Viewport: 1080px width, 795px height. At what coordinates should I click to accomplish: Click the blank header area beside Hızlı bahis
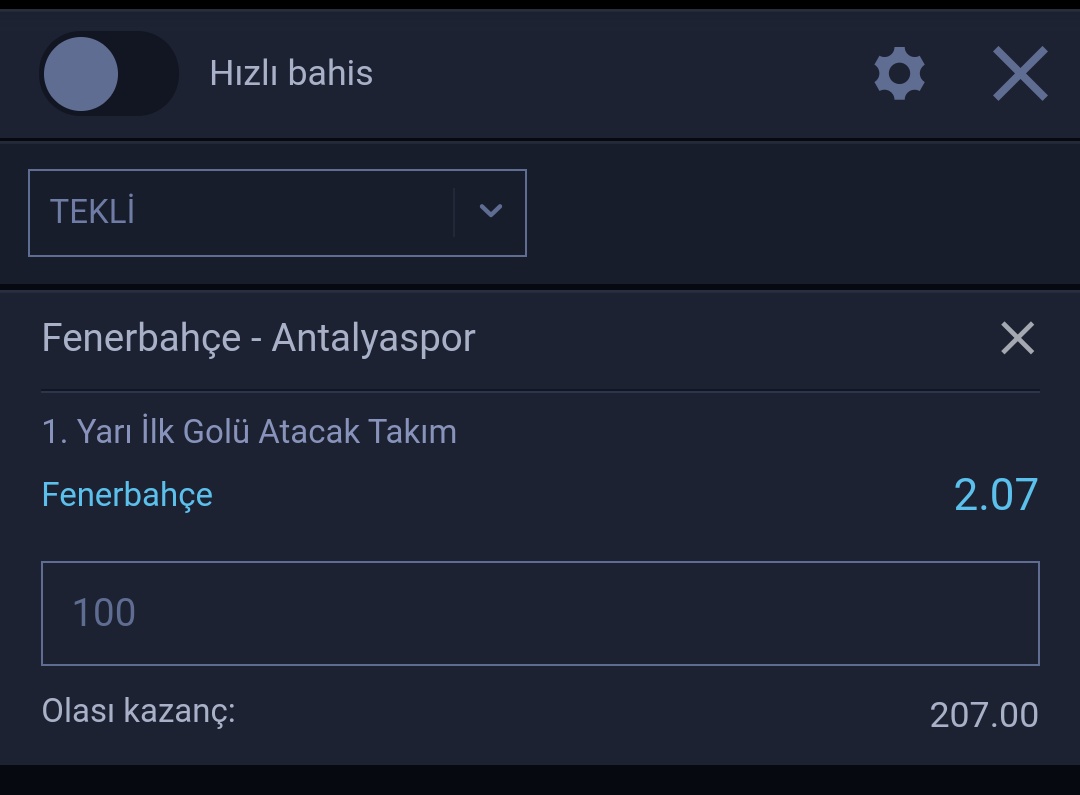(x=620, y=73)
